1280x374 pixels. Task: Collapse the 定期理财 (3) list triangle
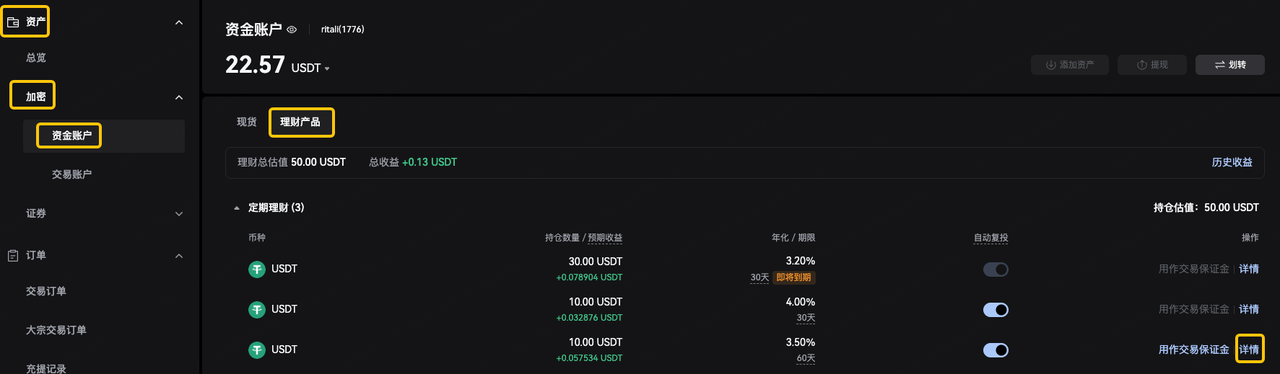(237, 208)
